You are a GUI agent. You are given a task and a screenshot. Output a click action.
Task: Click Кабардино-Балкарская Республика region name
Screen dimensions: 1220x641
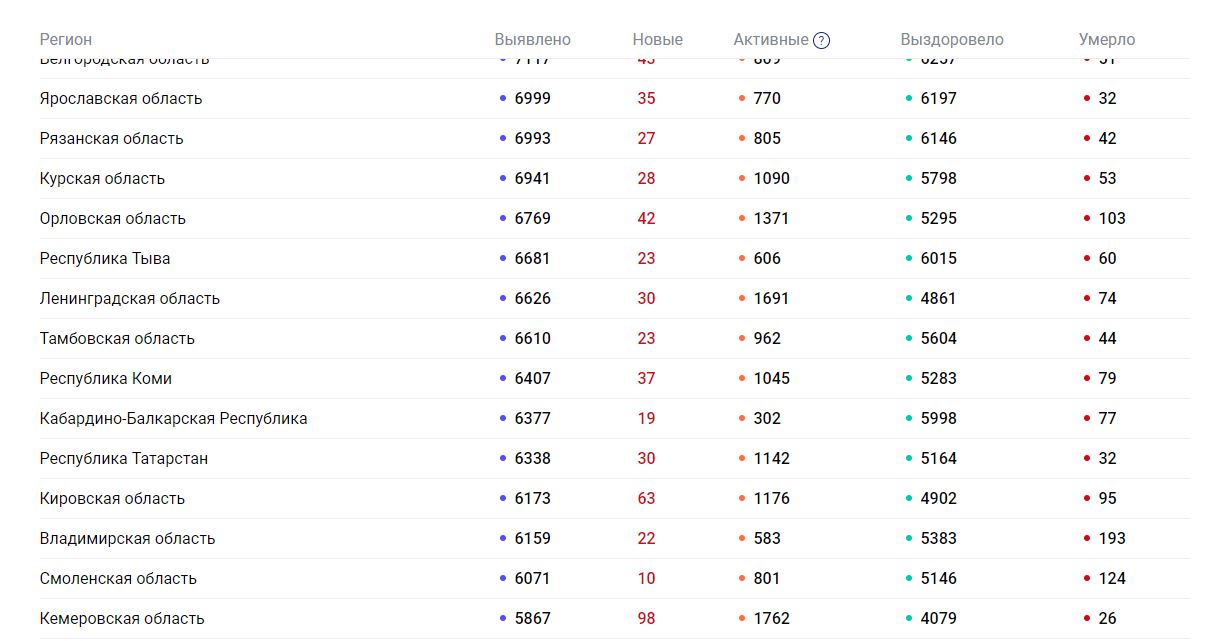tap(173, 419)
